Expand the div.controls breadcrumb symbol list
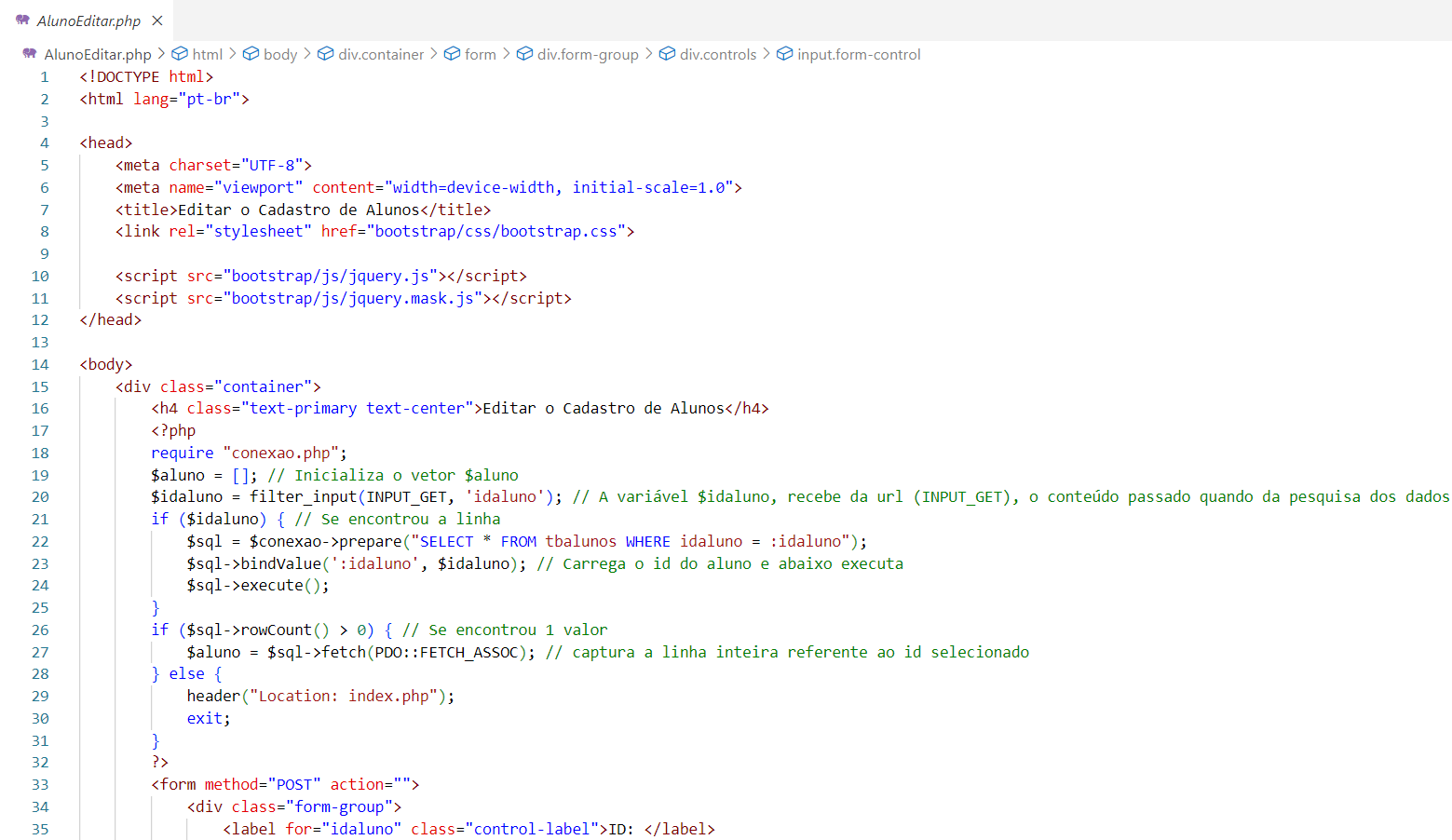The image size is (1452, 840). [x=717, y=54]
